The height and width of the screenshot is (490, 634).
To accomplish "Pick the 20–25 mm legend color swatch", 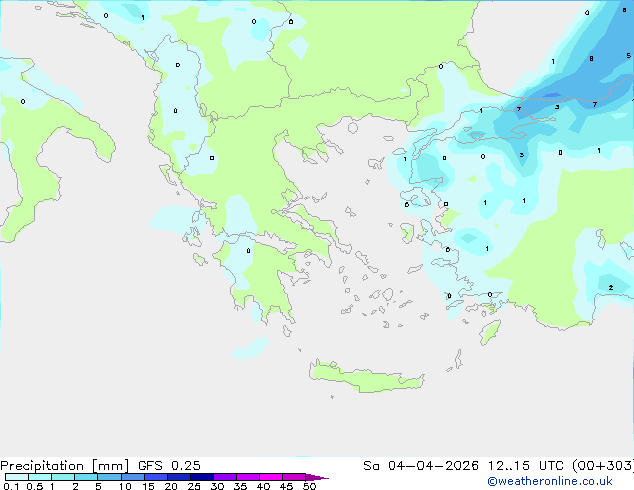I will [178, 477].
